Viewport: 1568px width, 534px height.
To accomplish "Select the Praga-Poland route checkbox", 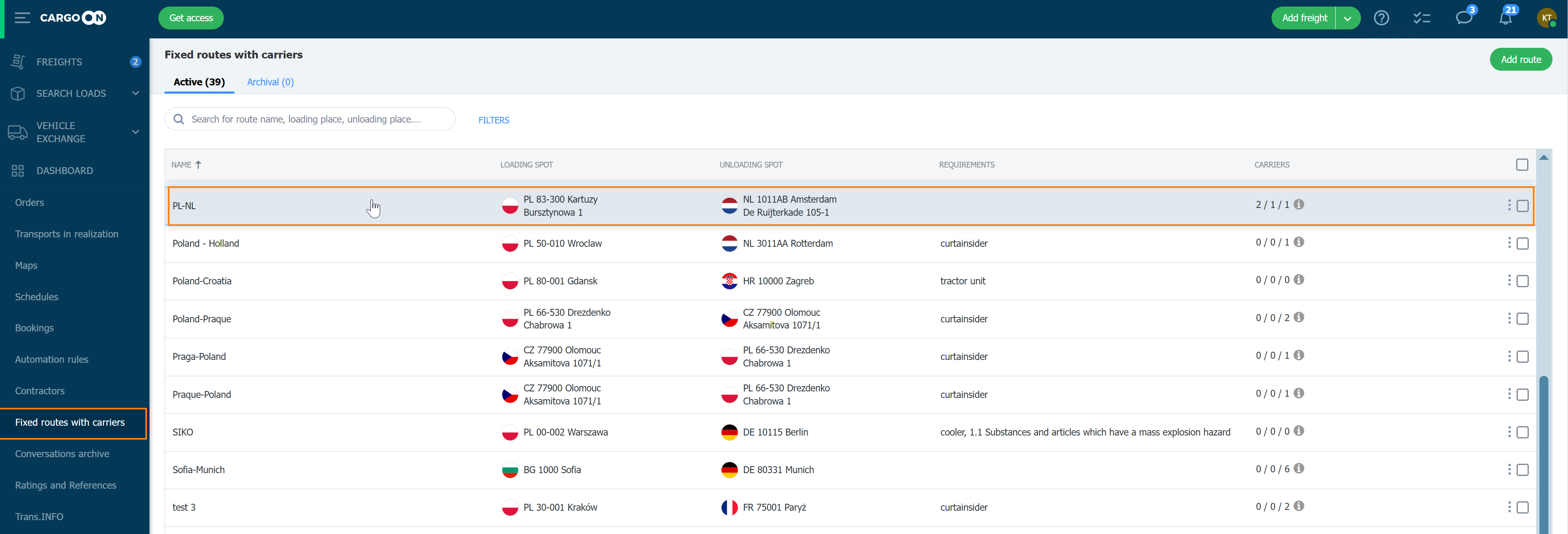I will (1522, 357).
